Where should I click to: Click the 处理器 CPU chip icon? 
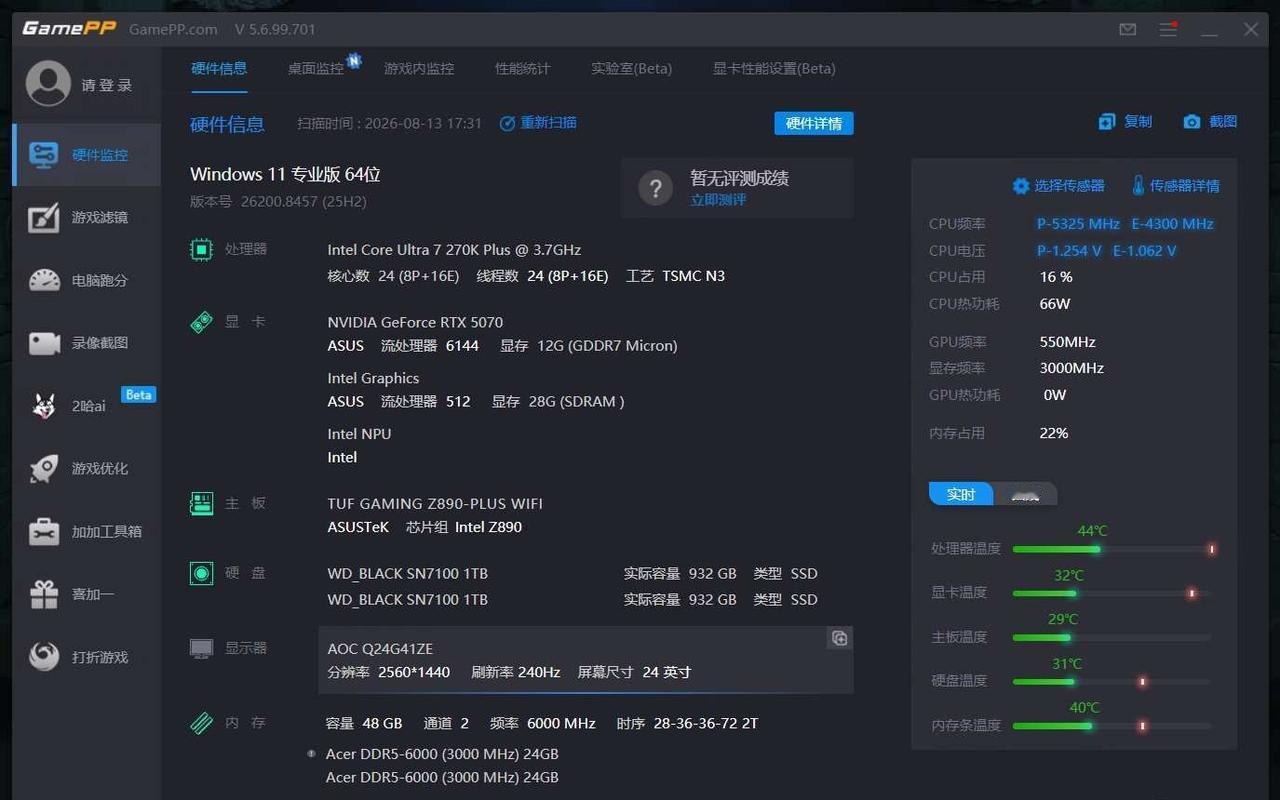click(x=201, y=249)
